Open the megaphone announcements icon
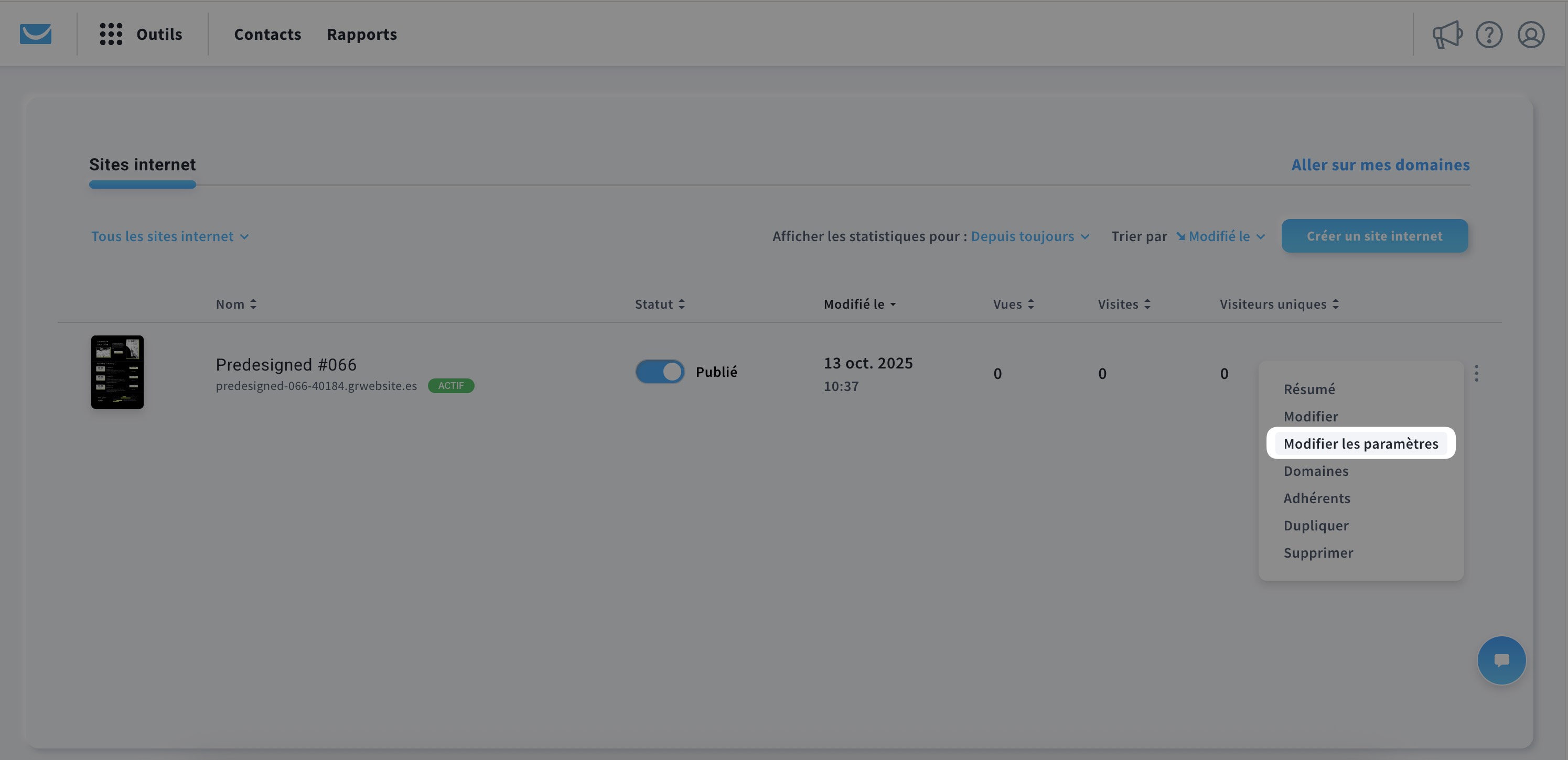This screenshot has width=1568, height=760. coord(1447,35)
